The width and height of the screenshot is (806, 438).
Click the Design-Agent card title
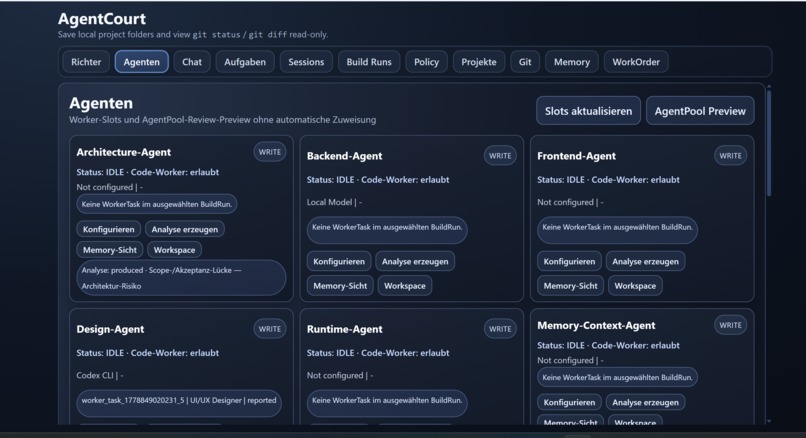pos(110,329)
